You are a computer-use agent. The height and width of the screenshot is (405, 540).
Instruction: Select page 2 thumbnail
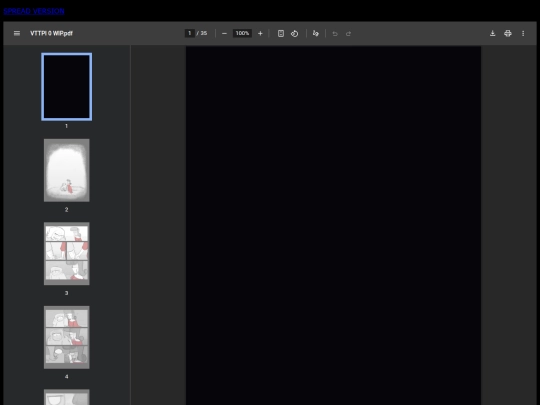click(x=66, y=170)
